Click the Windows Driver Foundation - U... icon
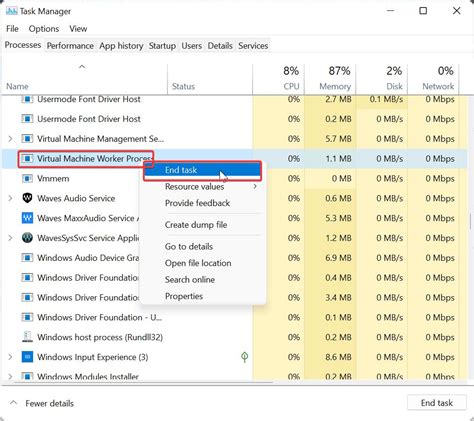The width and height of the screenshot is (474, 421). (27, 317)
